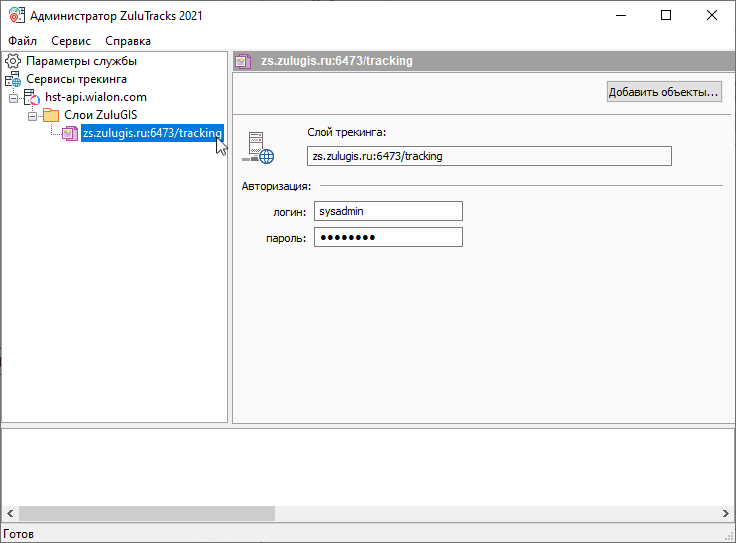The width and height of the screenshot is (736, 543).
Task: Click the gear icon beside Параметры службы
Action: [x=13, y=61]
